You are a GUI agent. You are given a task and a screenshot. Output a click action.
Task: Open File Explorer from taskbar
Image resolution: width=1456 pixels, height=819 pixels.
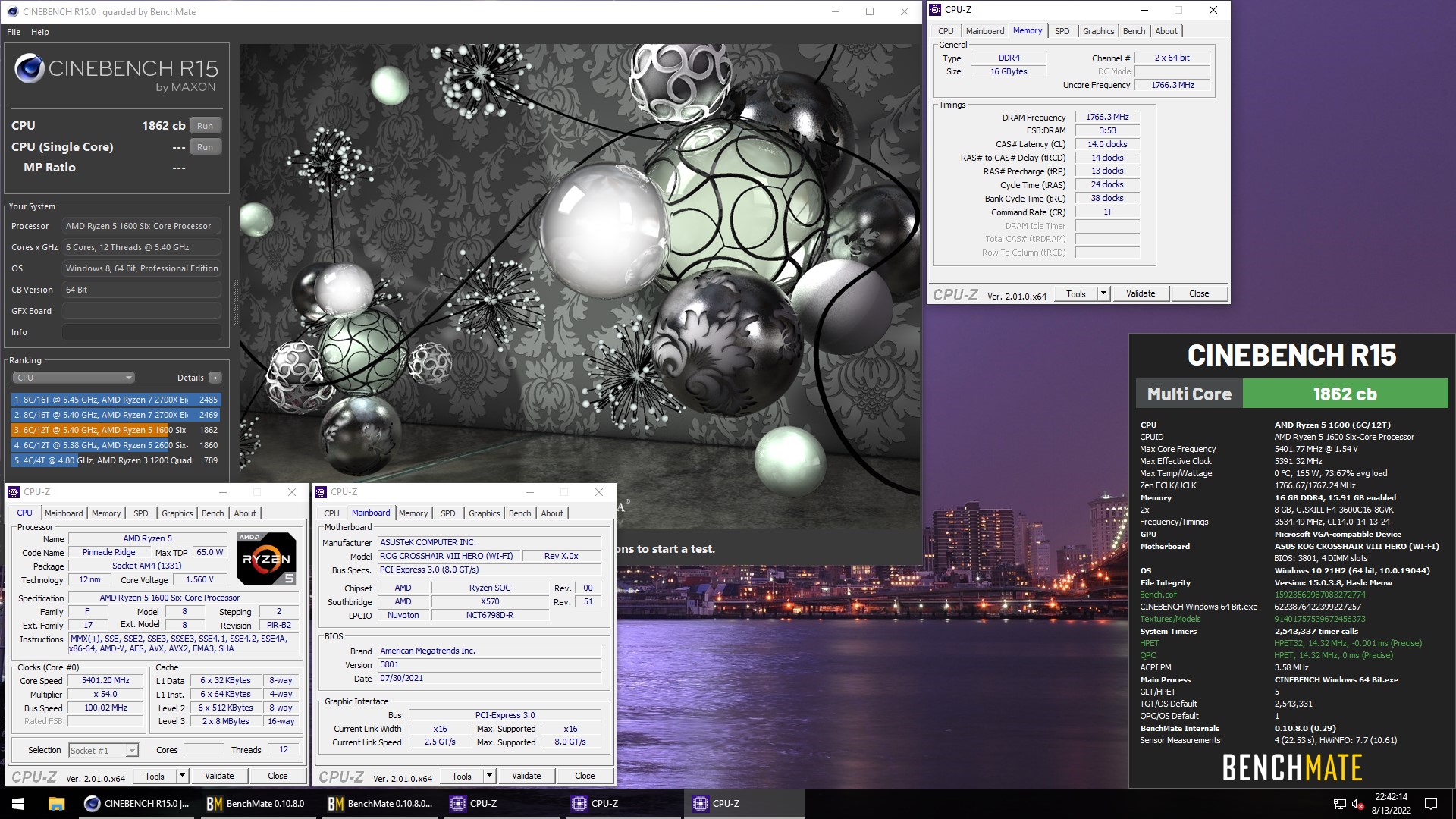click(56, 804)
